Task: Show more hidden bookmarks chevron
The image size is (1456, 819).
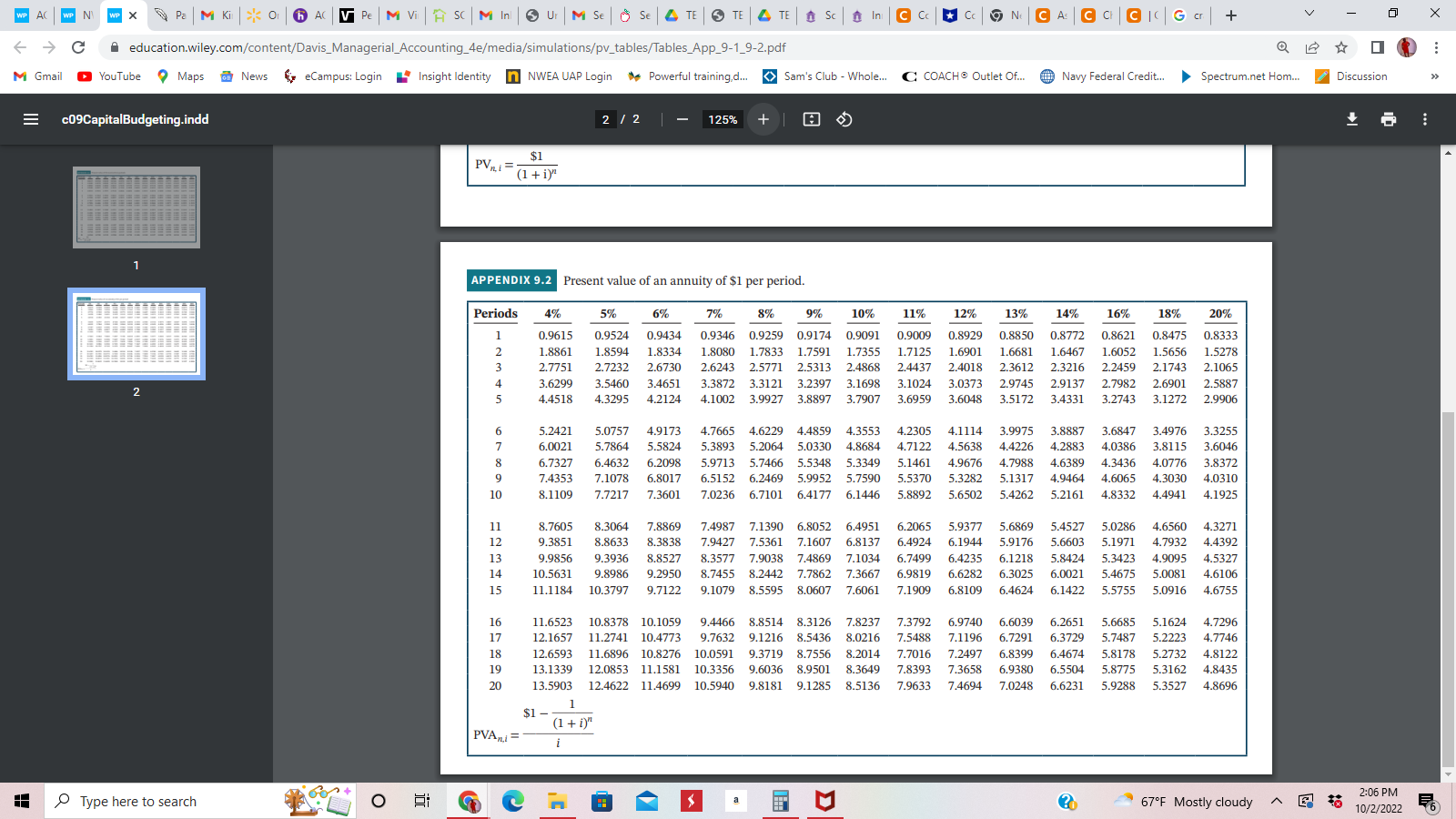Action: point(1434,76)
